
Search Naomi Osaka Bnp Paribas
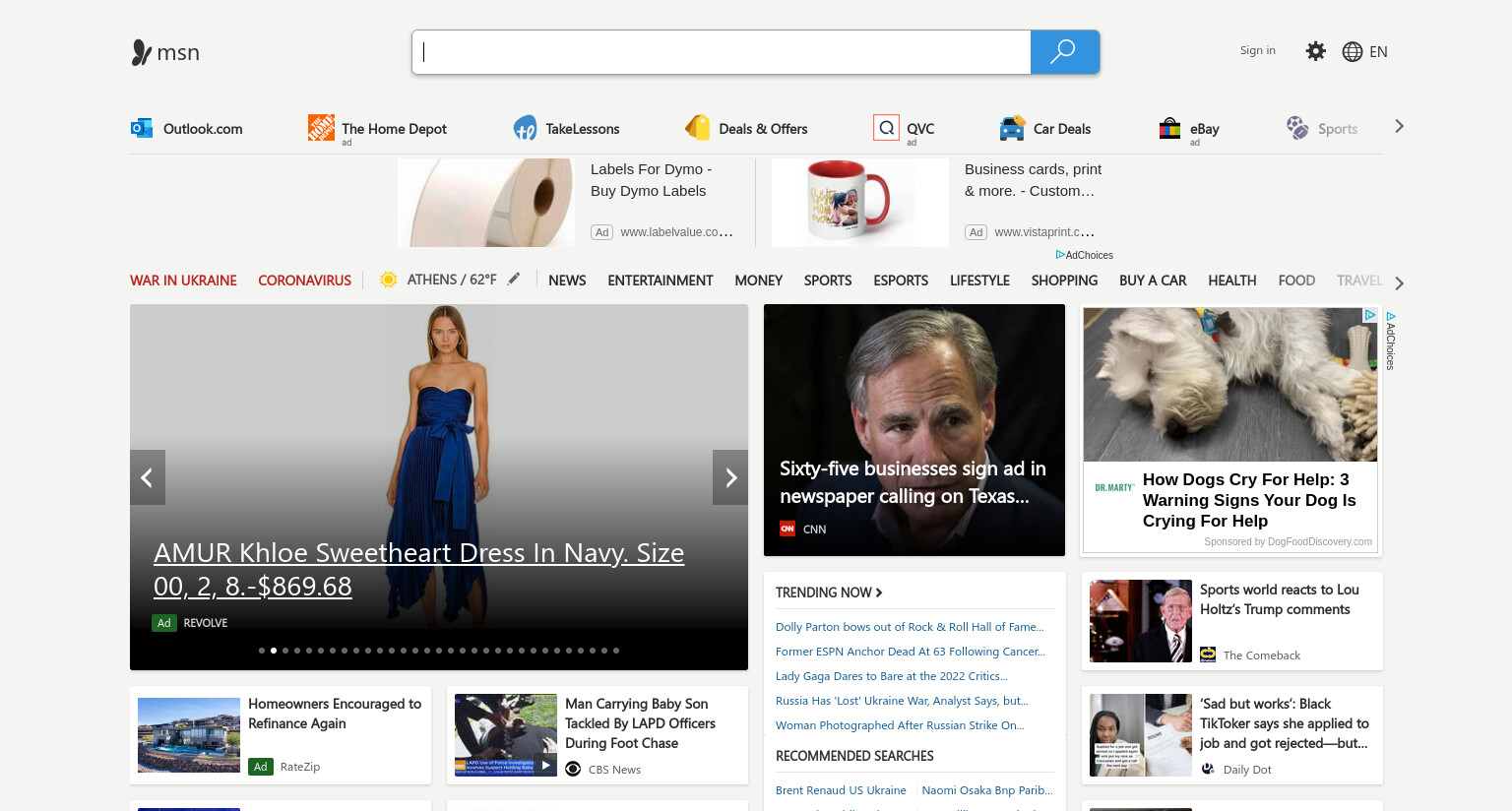(x=987, y=790)
